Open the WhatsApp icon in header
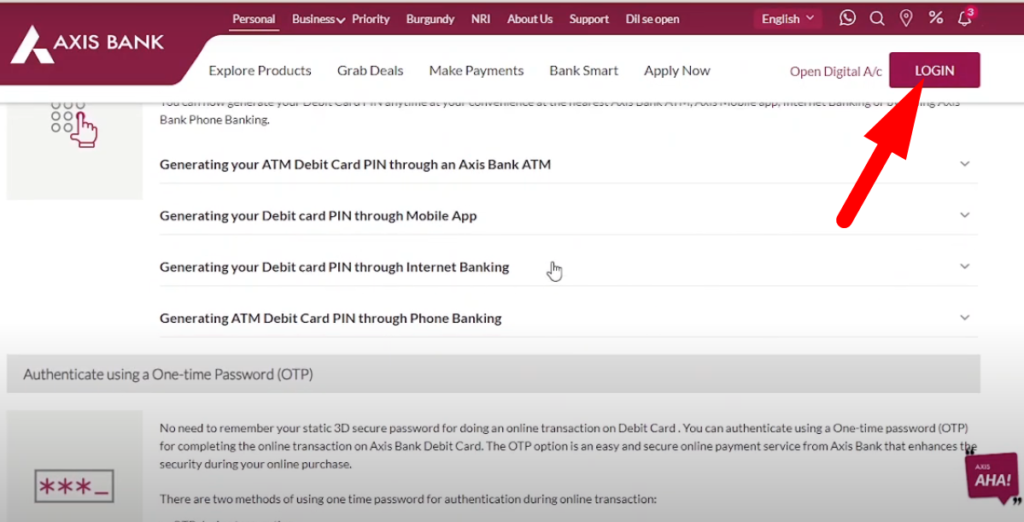Screen dimensions: 1024x522 point(847,18)
